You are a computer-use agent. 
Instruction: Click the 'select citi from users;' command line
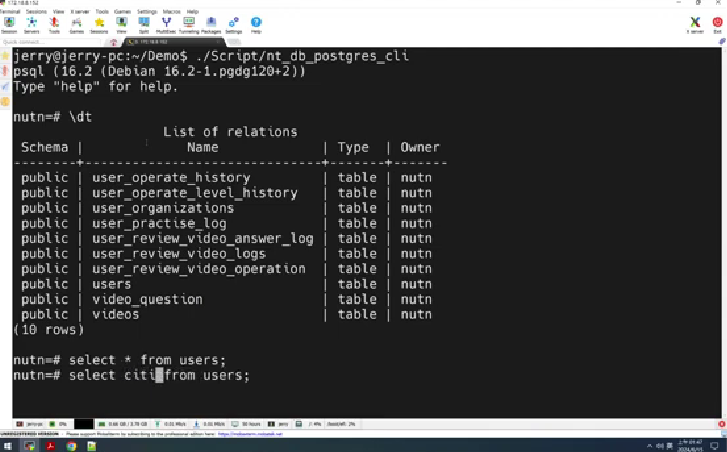click(x=132, y=375)
